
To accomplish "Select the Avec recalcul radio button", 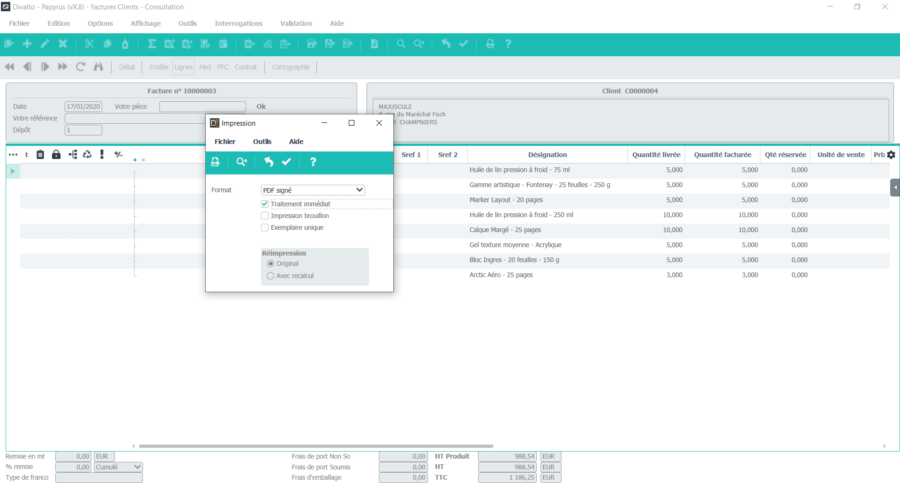I will (270, 276).
